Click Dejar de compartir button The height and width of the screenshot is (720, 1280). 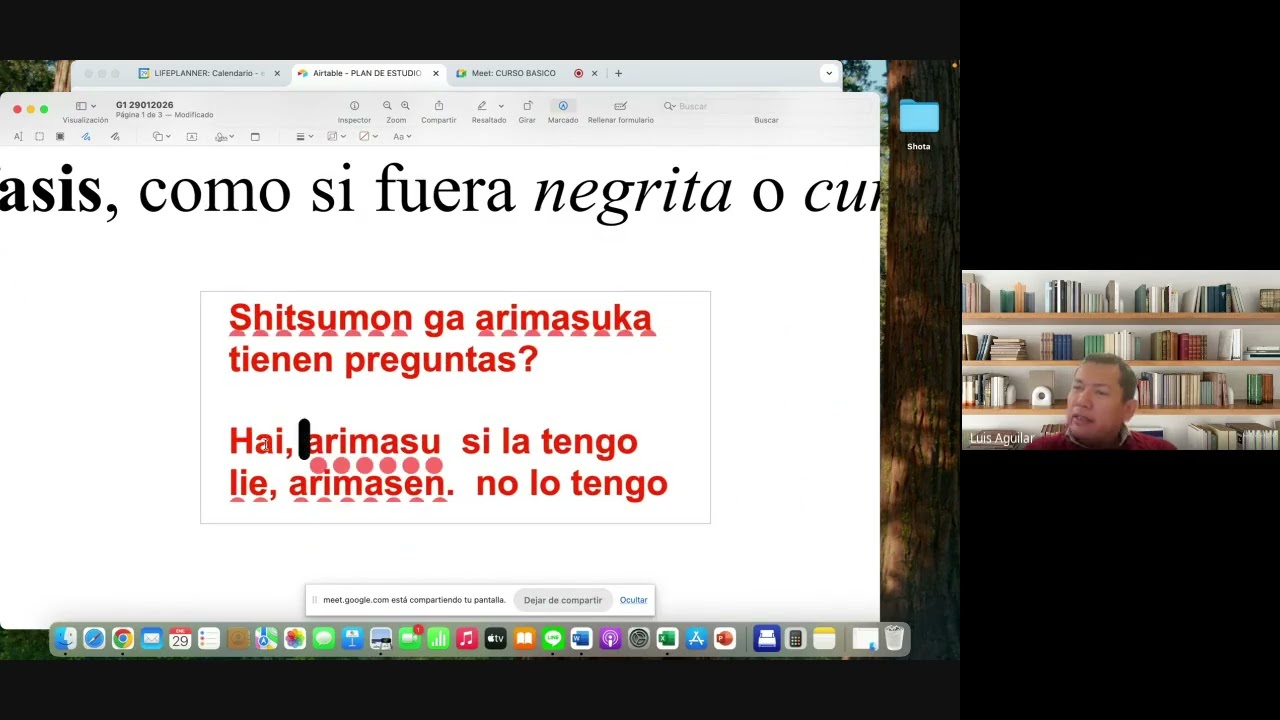563,600
